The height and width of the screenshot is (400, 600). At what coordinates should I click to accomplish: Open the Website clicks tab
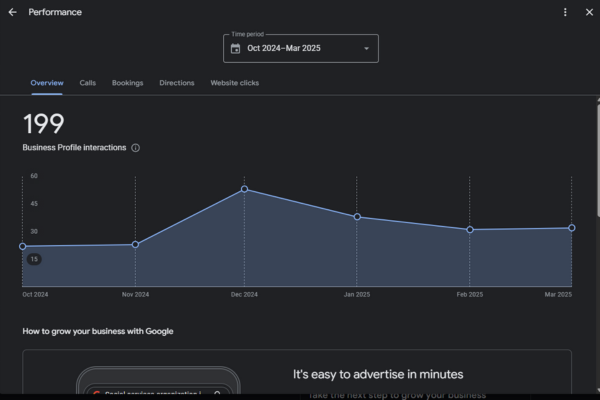(x=235, y=83)
